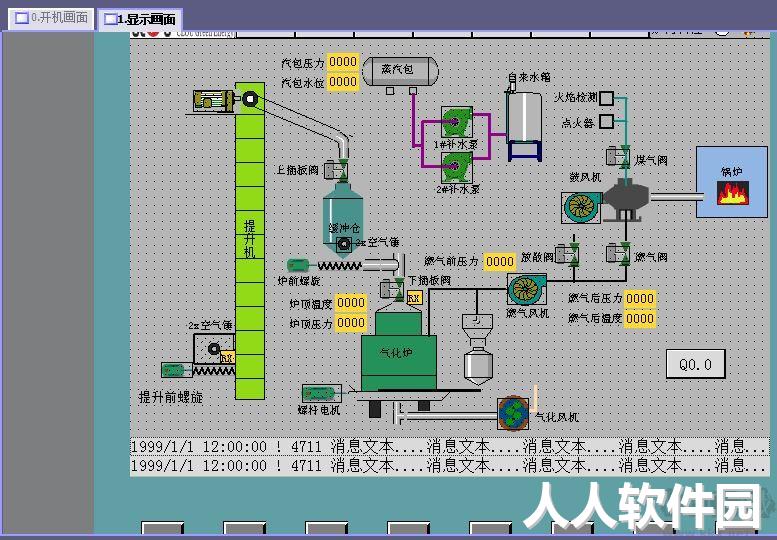Click the second message row in alarm view
The width and height of the screenshot is (777, 540).
[x=450, y=466]
